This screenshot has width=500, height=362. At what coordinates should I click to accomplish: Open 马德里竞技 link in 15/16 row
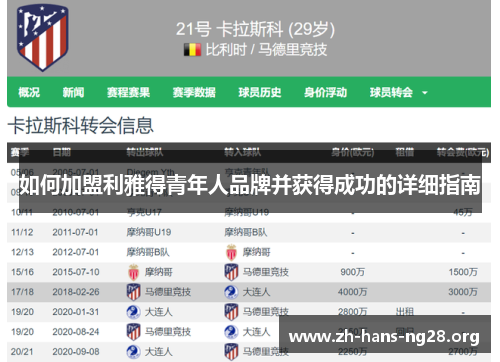coord(266,272)
